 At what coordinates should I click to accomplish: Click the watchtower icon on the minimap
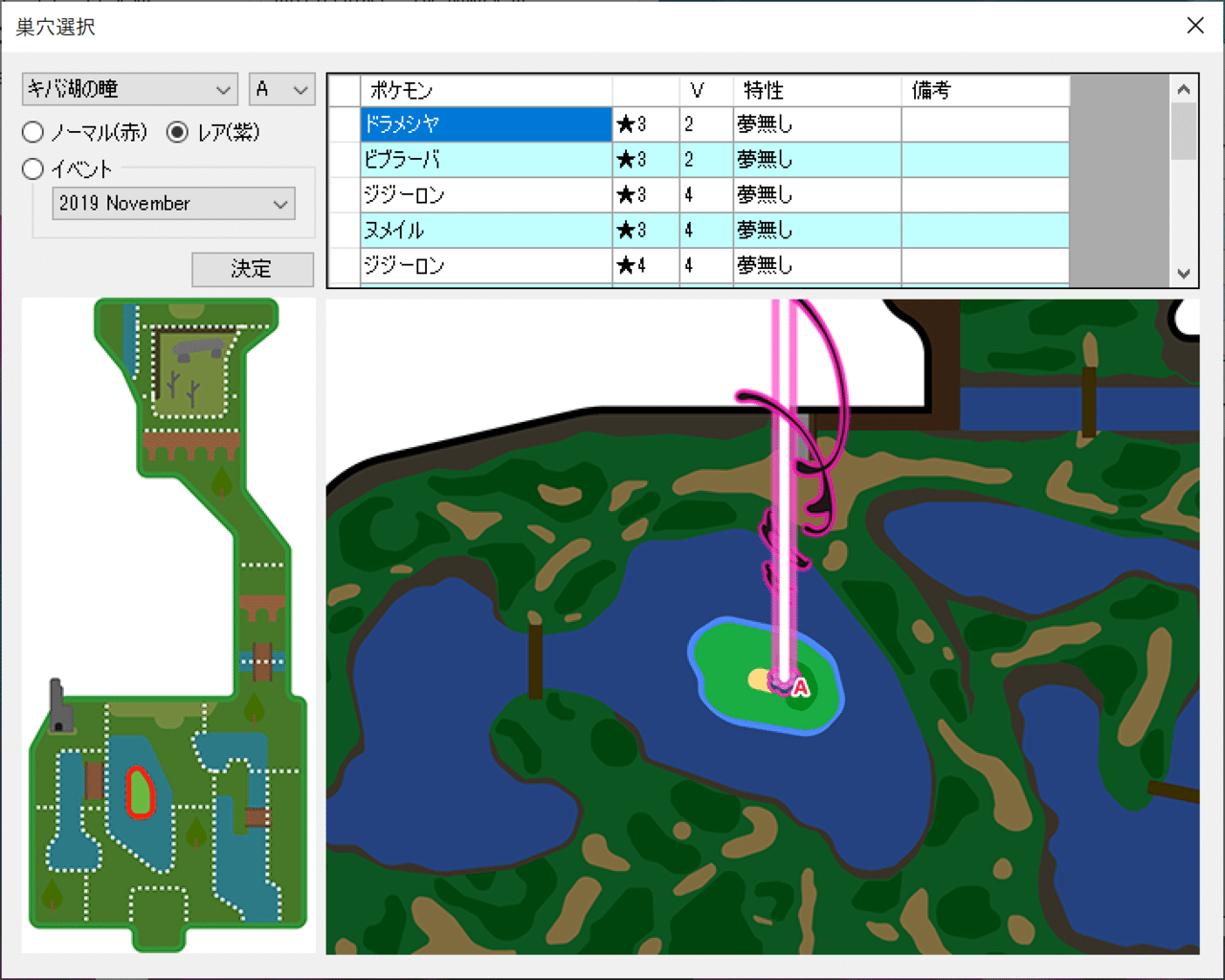(x=59, y=706)
